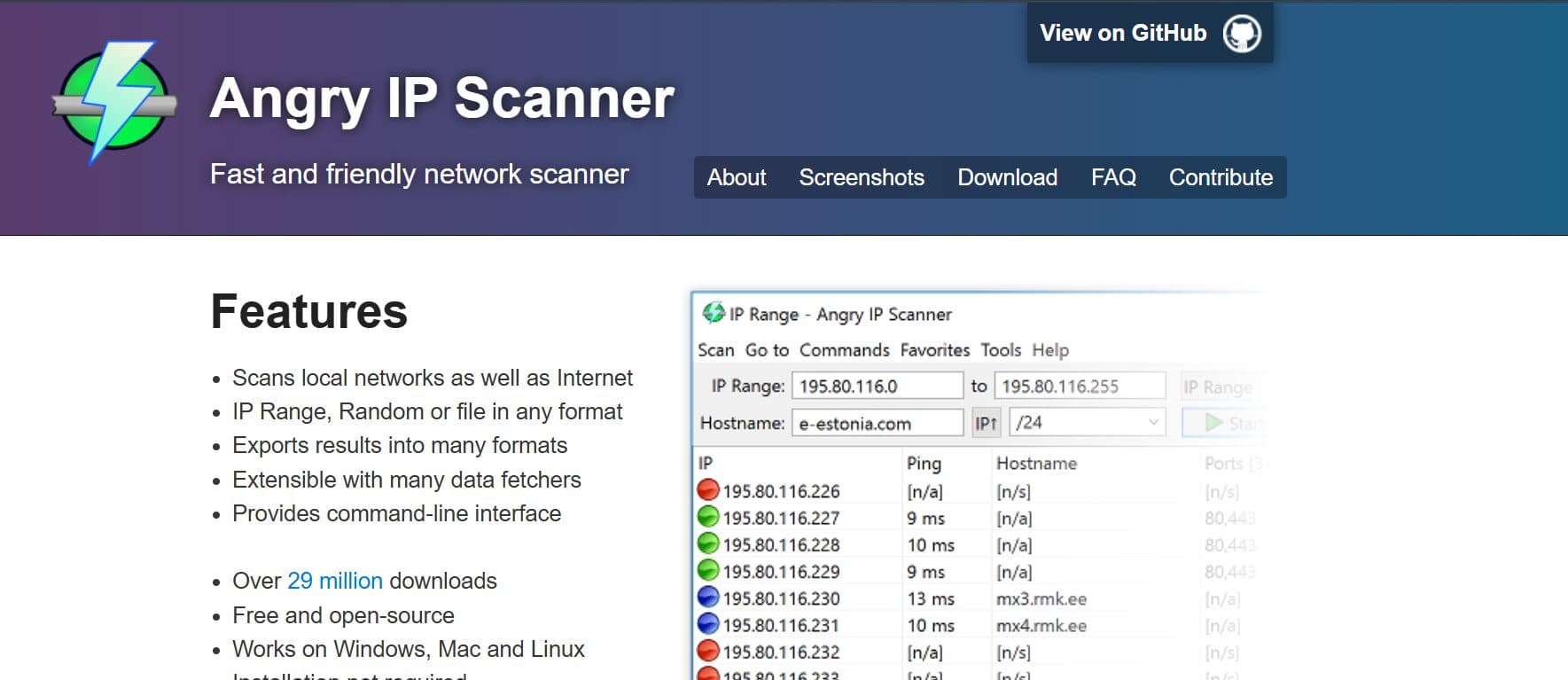Viewport: 1568px width, 680px height.
Task: Select the row text 195.80.116.228
Action: (781, 544)
